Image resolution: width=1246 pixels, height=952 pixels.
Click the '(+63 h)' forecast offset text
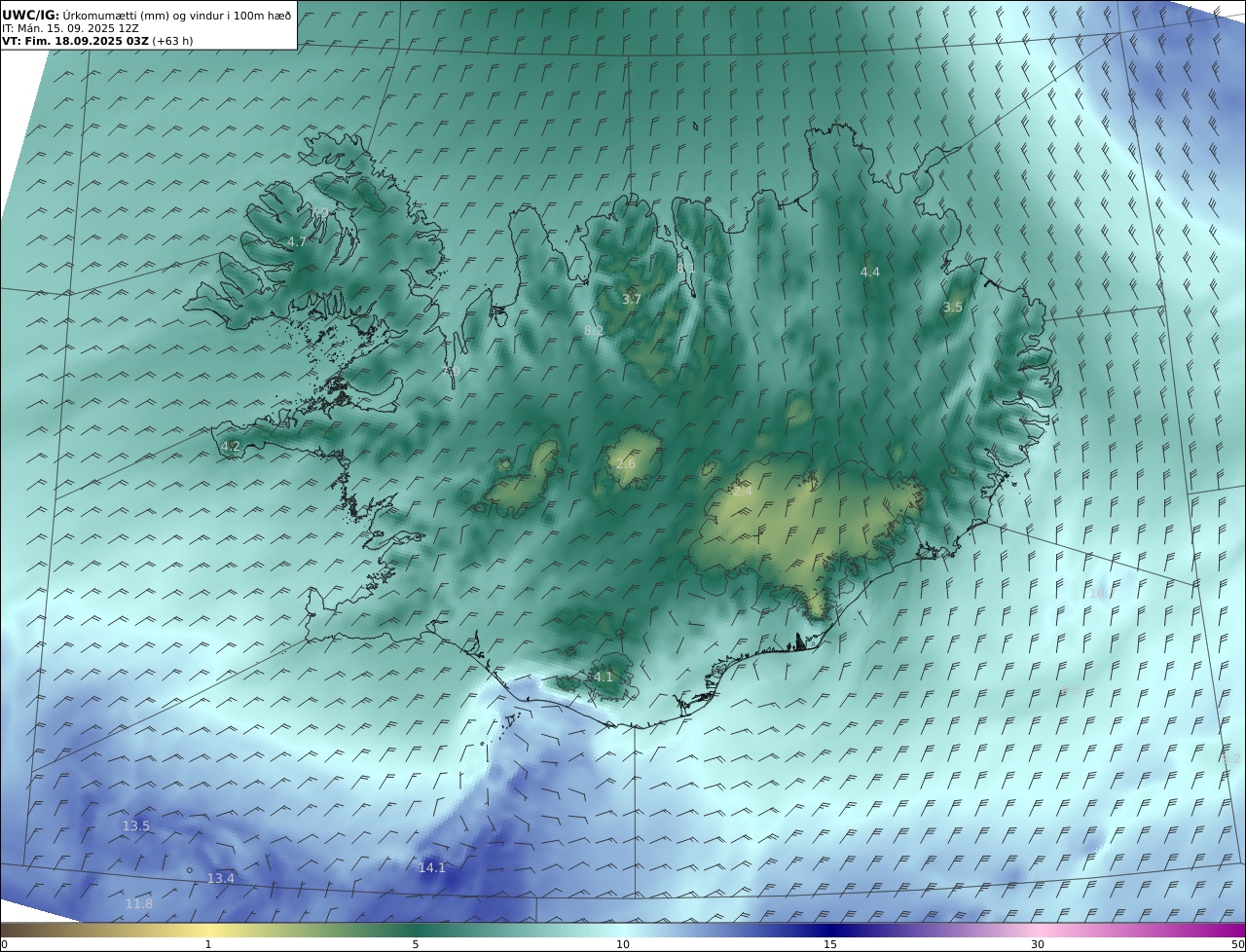coord(172,41)
